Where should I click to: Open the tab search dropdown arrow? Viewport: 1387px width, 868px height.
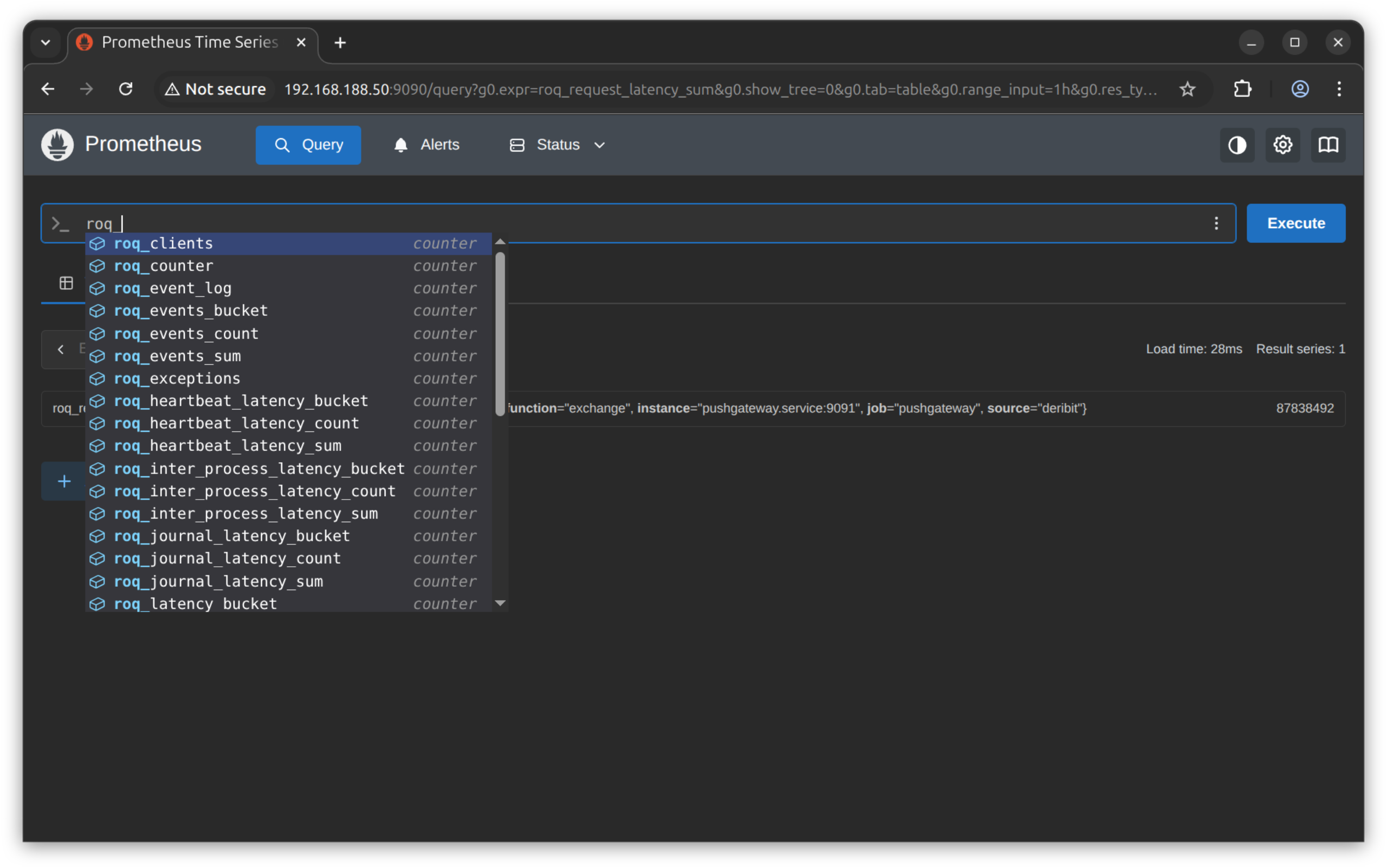click(x=46, y=42)
